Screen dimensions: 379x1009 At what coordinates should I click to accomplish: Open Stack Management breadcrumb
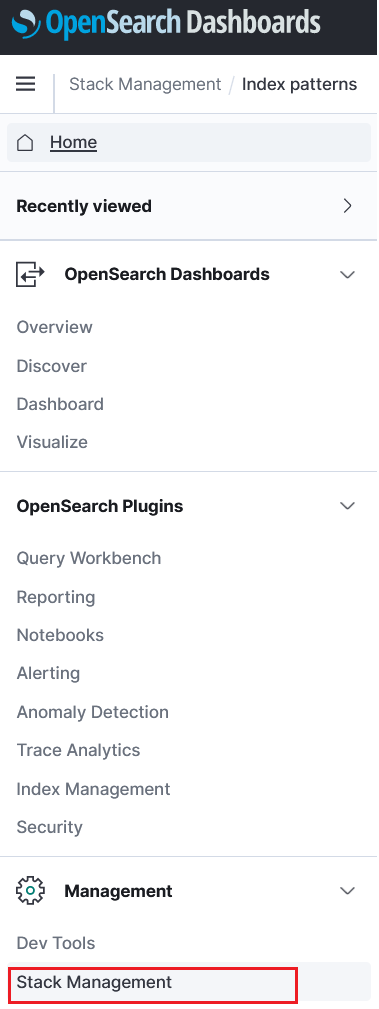pos(145,84)
